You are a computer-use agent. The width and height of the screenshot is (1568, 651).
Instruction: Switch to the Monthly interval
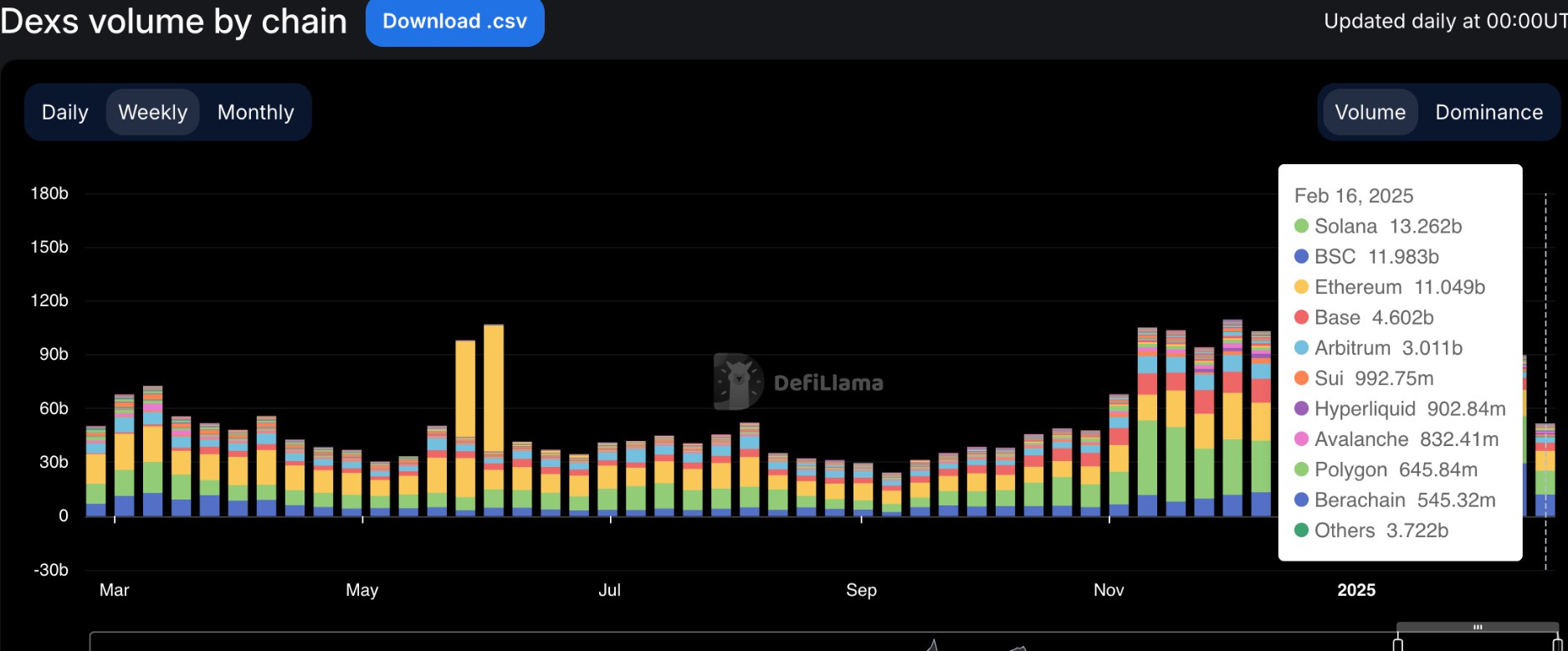click(255, 112)
